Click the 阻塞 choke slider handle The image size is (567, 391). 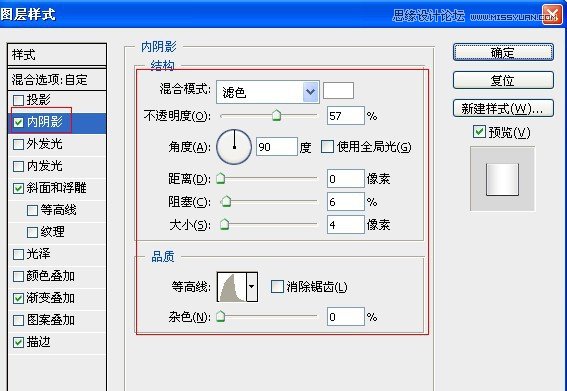point(226,201)
